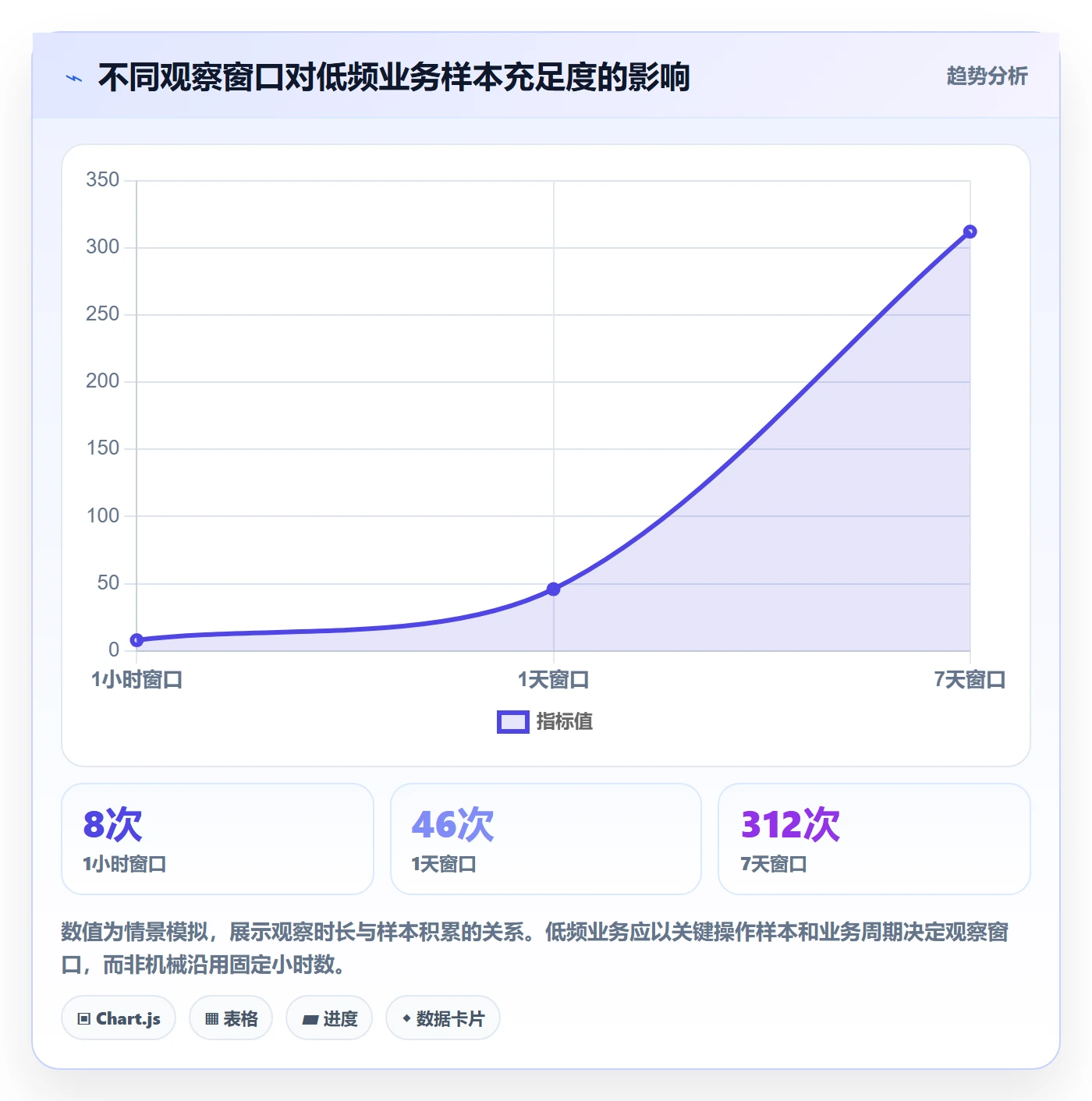Screen dimensions: 1092x1101
Task: Click the 200 y-axis tick label
Action: [x=102, y=381]
